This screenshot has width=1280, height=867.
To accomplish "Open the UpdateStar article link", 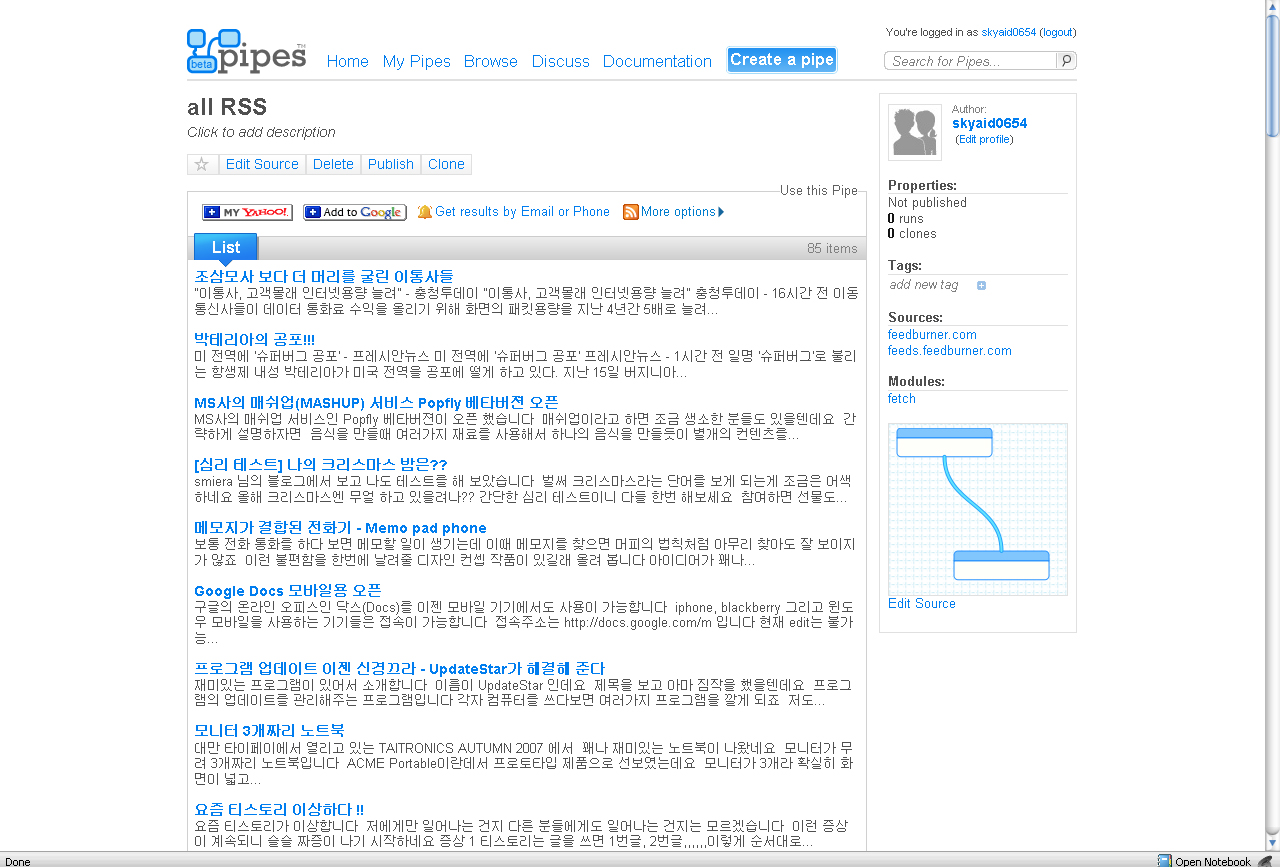I will coord(399,669).
